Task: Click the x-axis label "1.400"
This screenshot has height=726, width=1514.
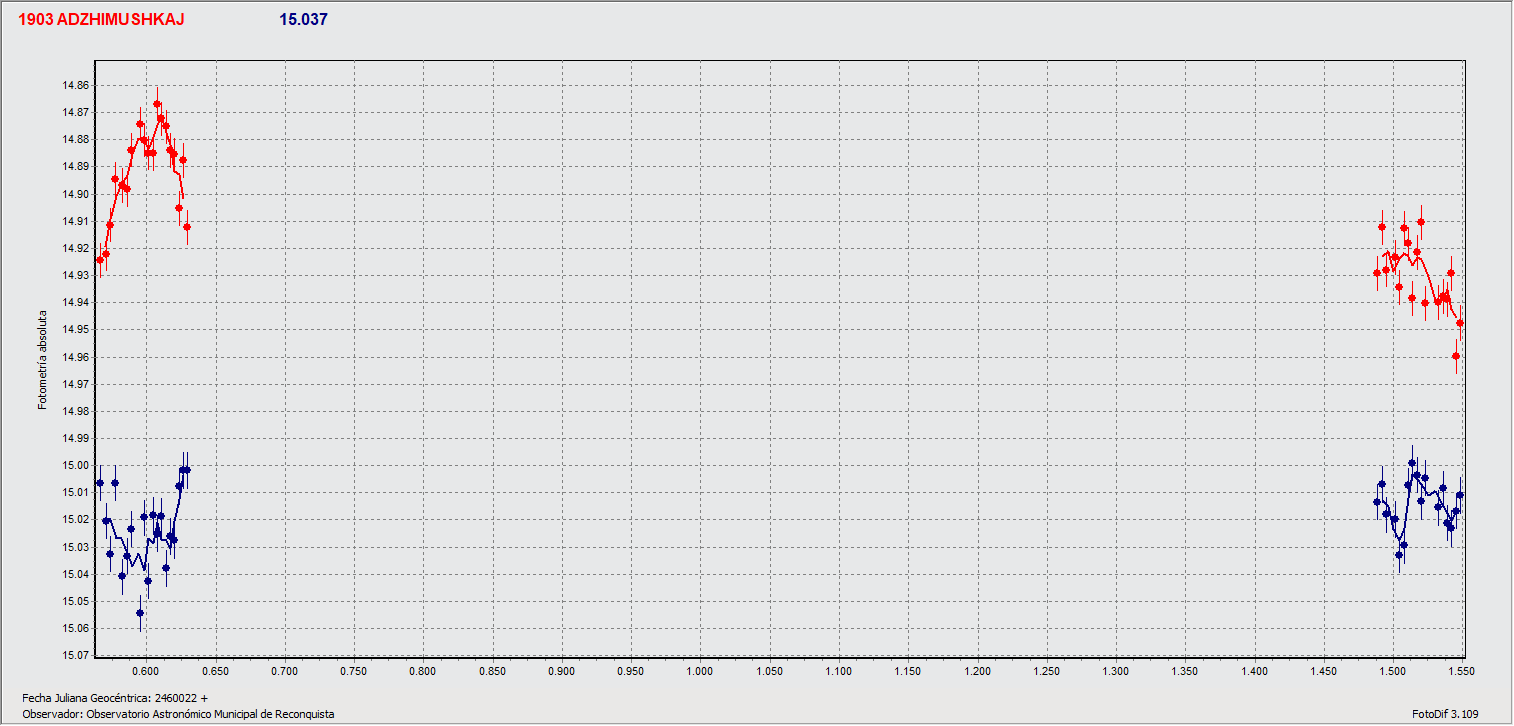Action: pos(1254,670)
